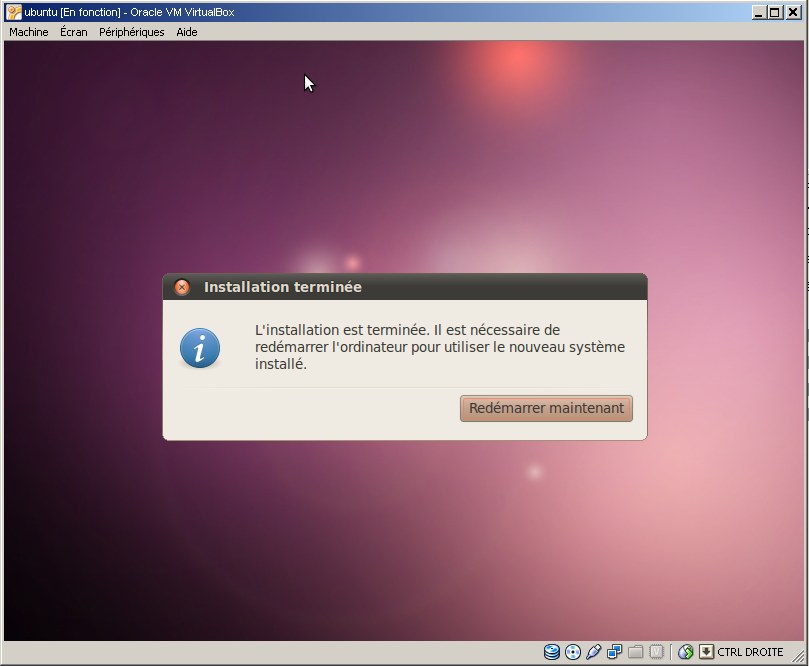
Task: Open the Machine menu
Action: 29,32
